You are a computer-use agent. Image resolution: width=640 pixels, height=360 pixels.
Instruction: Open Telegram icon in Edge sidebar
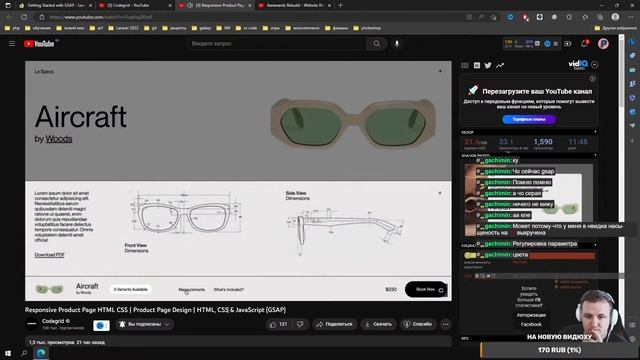click(x=632, y=125)
